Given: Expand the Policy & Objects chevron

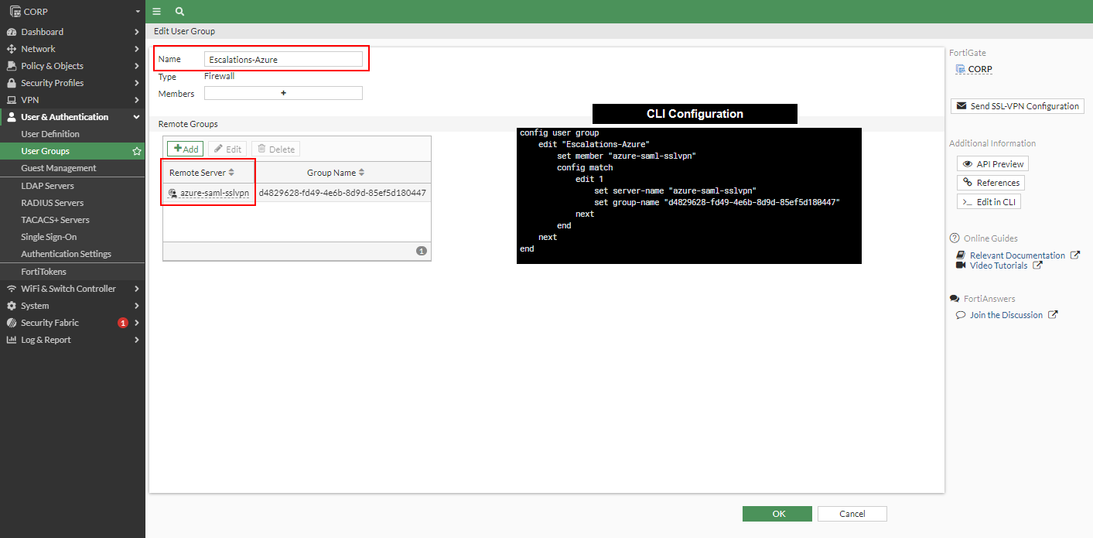Looking at the screenshot, I should coord(137,66).
